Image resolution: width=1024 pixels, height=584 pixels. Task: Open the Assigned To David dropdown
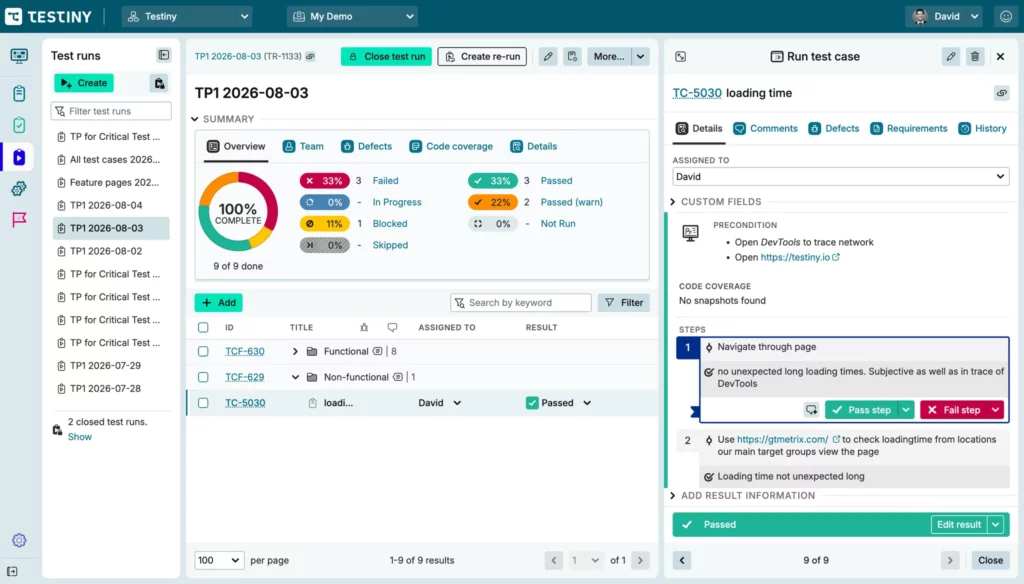(x=840, y=176)
